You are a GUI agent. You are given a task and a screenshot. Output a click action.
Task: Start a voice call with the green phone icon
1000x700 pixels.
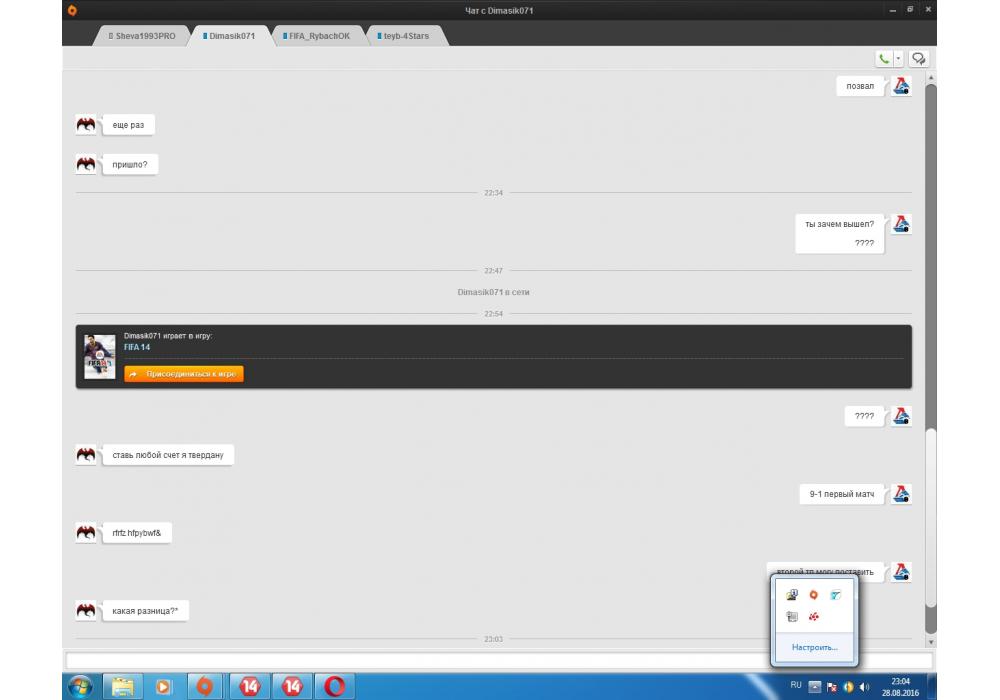pos(885,59)
